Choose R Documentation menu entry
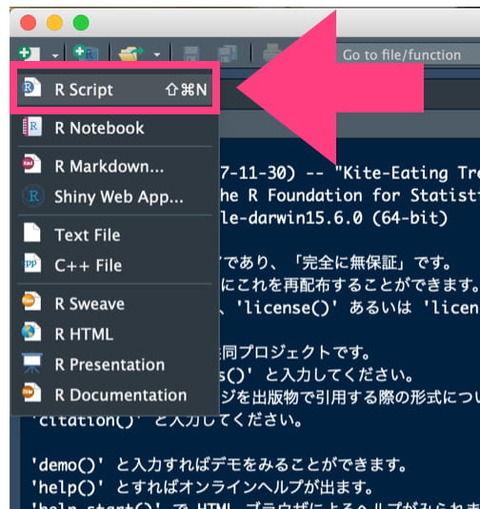This screenshot has height=509, width=480. click(x=115, y=395)
